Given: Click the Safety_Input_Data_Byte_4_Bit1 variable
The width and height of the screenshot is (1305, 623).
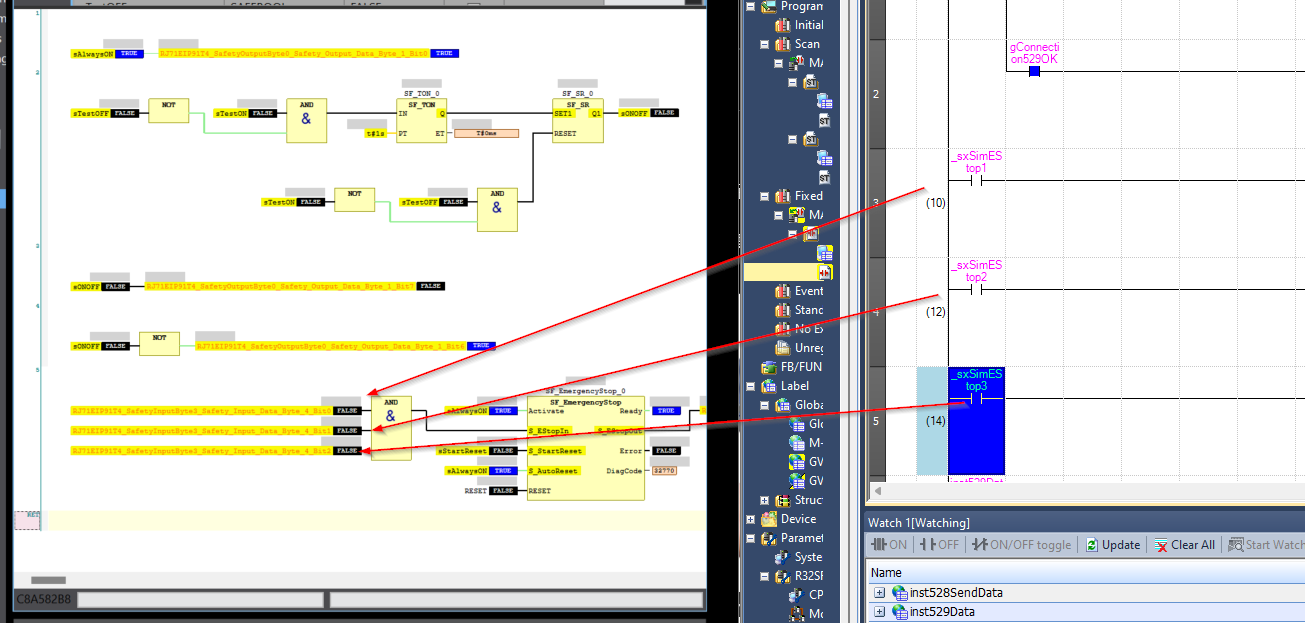Looking at the screenshot, I should (202, 431).
